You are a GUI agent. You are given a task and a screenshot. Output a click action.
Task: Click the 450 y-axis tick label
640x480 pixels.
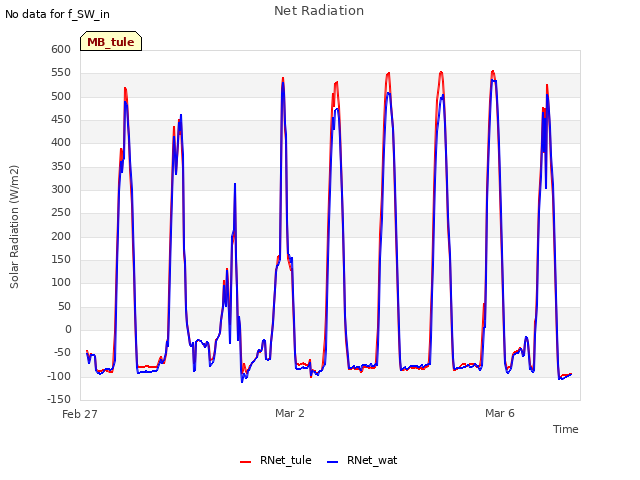[x=61, y=119]
